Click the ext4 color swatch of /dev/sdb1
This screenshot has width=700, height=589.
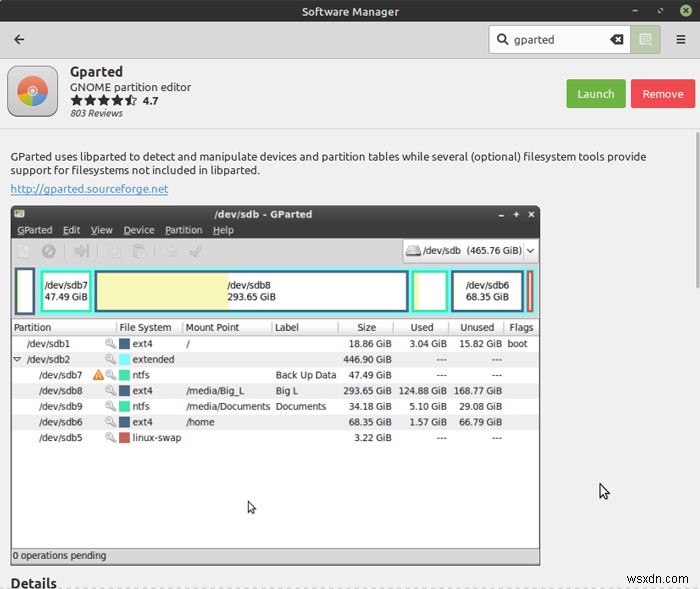pos(125,343)
